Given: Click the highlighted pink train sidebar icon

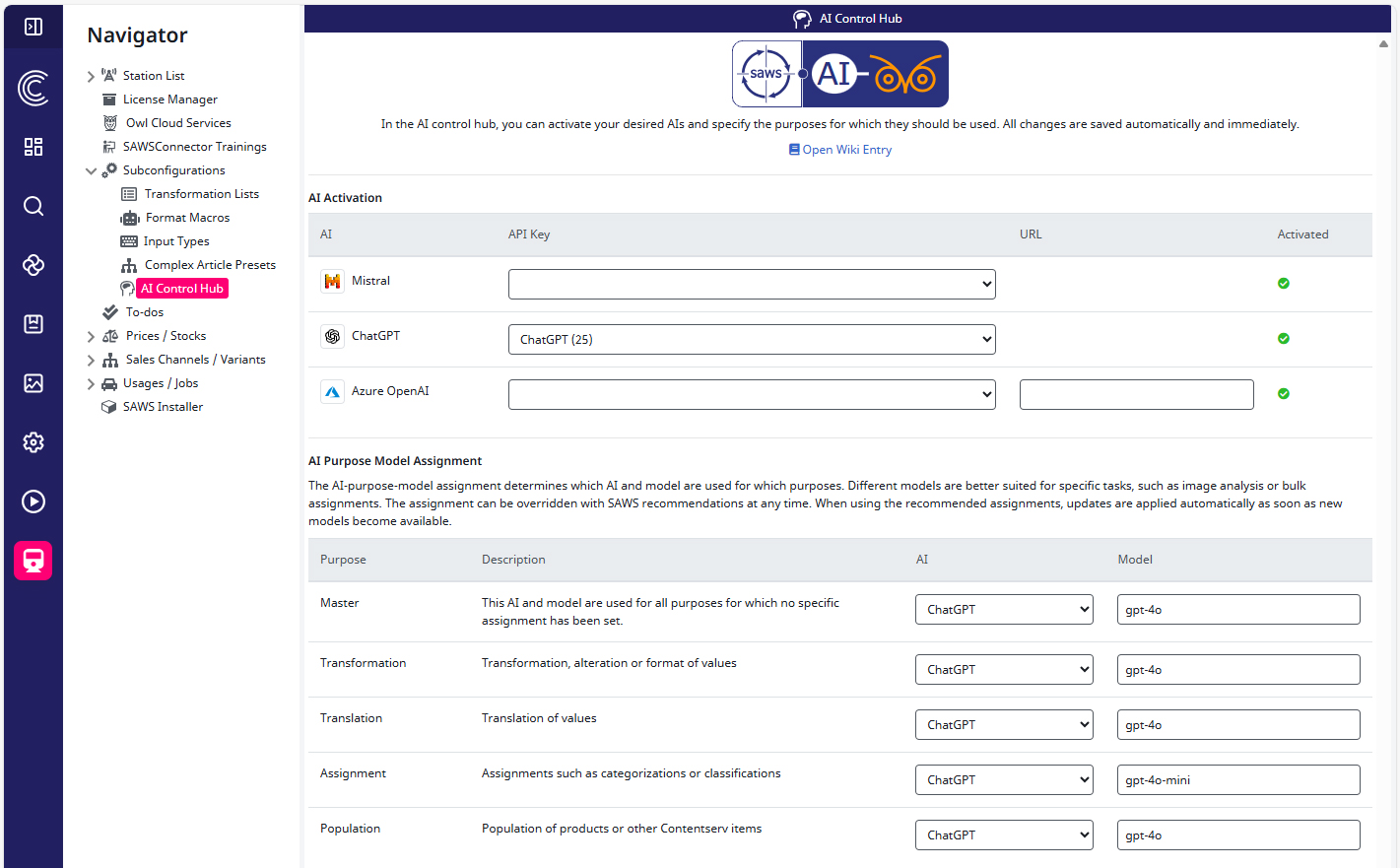Looking at the screenshot, I should click(x=33, y=561).
